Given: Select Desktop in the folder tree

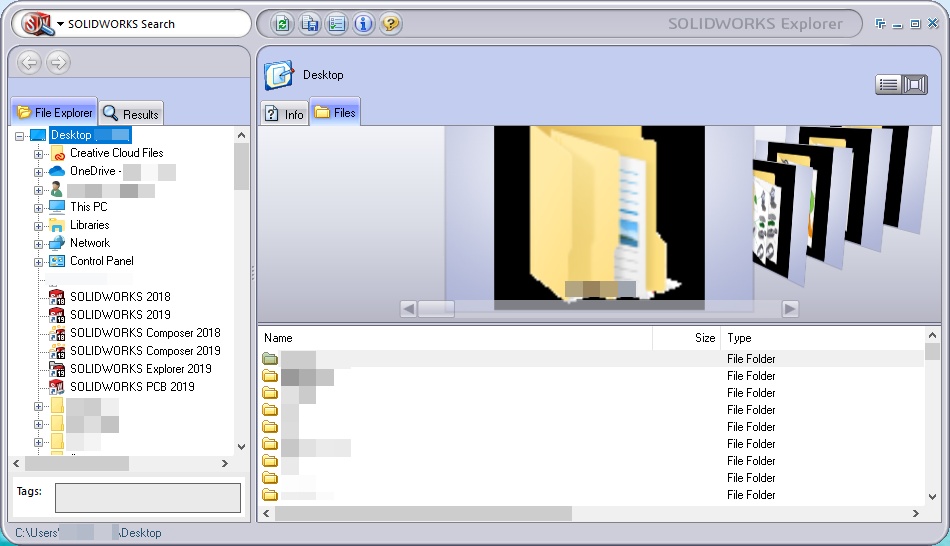Looking at the screenshot, I should (90, 135).
